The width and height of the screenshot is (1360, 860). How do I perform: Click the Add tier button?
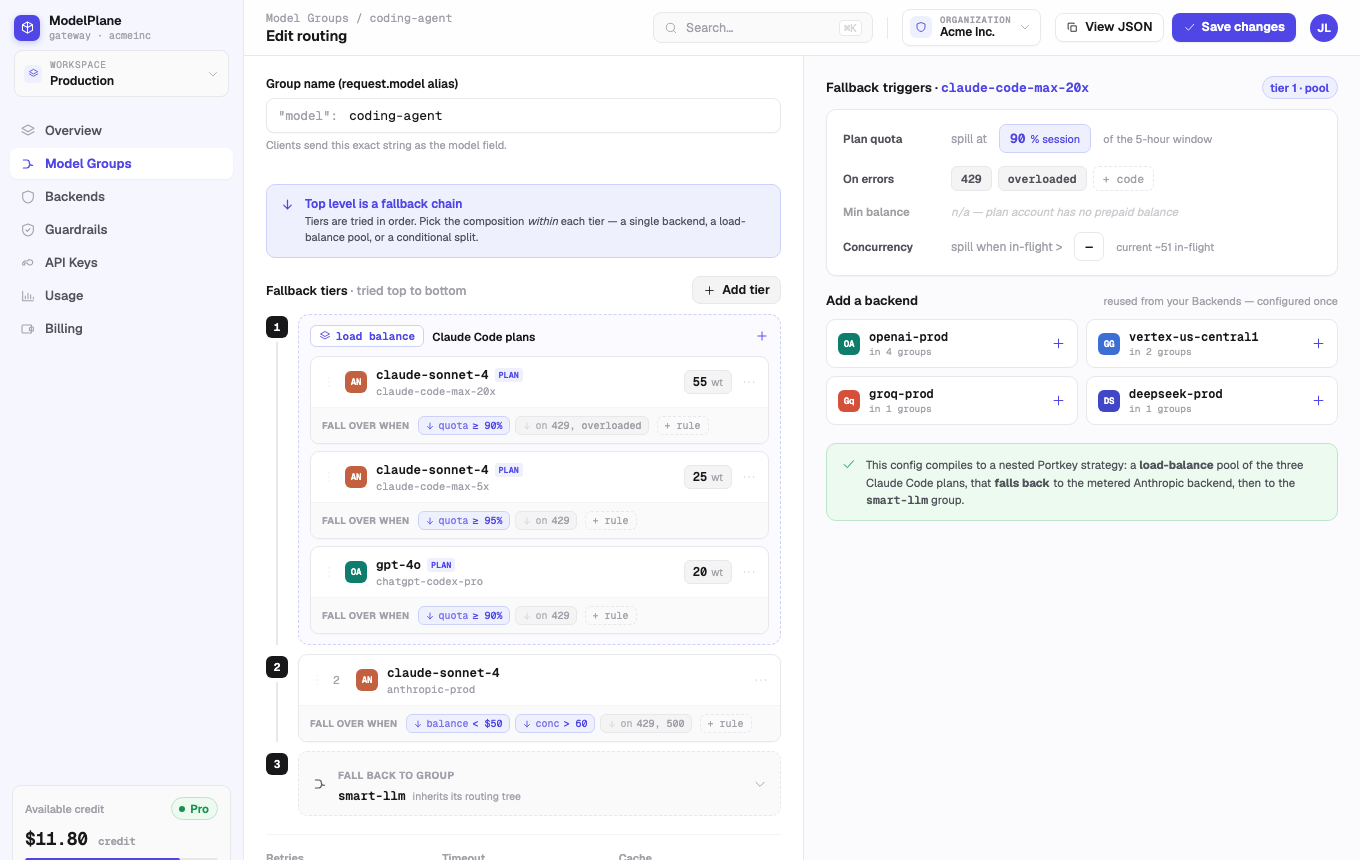tap(736, 290)
